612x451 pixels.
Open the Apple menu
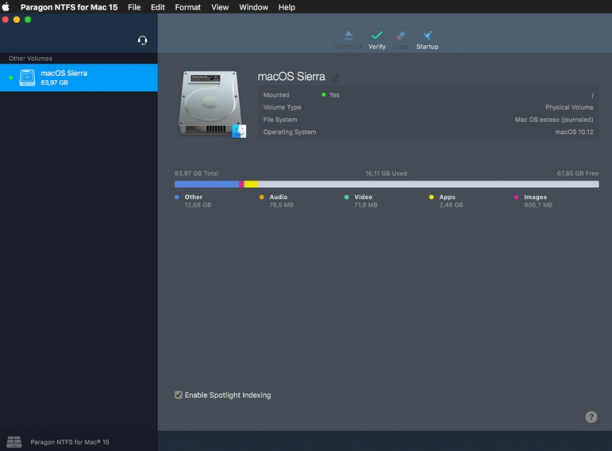[x=6, y=7]
